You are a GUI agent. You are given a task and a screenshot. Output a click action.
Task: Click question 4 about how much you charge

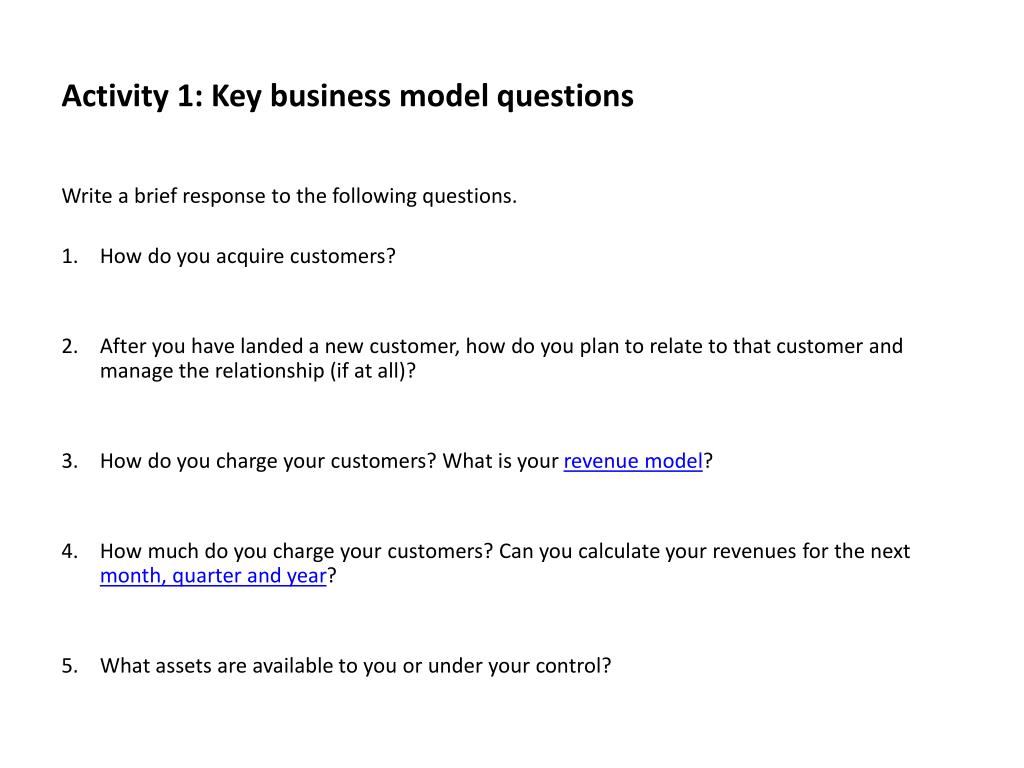pyautogui.click(x=505, y=564)
